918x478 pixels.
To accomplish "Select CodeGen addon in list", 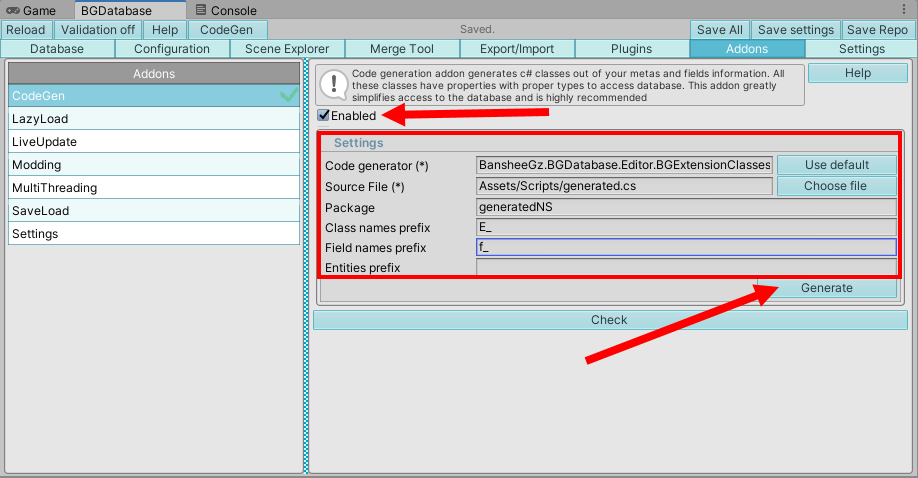I will pyautogui.click(x=154, y=95).
